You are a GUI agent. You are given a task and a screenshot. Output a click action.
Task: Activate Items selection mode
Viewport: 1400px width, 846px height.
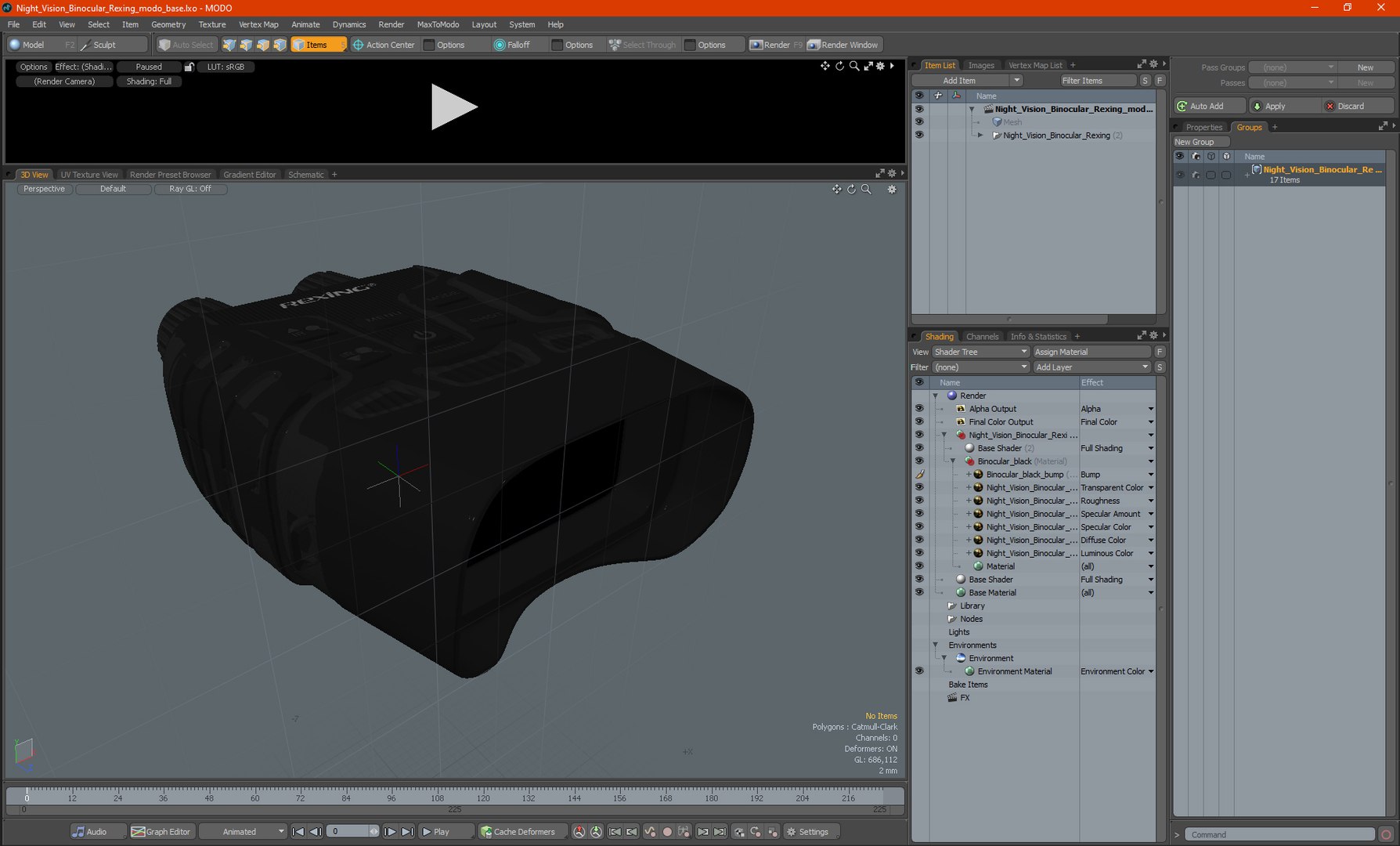click(318, 45)
